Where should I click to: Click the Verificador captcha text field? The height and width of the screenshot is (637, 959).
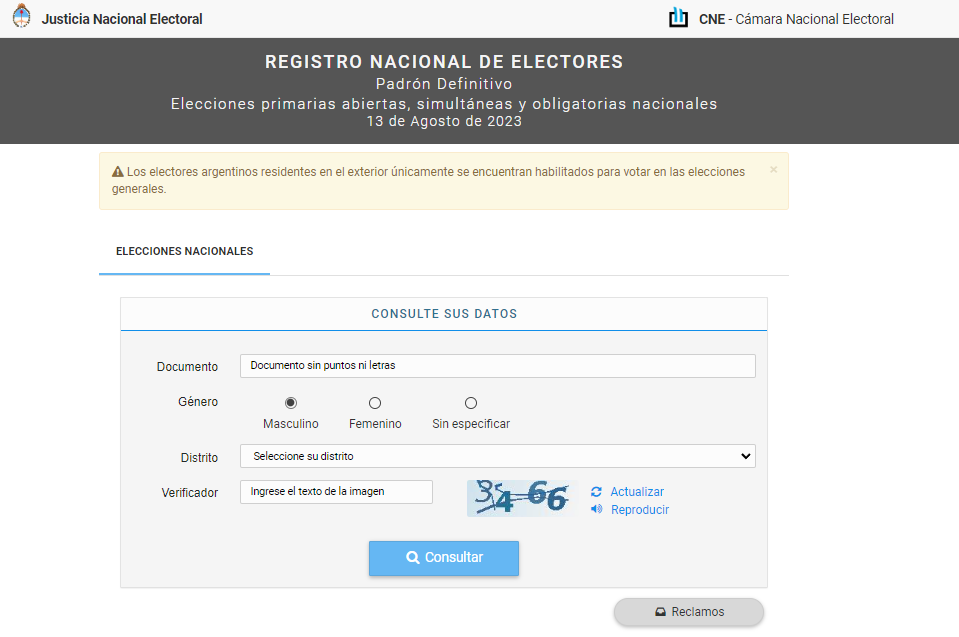pos(336,492)
